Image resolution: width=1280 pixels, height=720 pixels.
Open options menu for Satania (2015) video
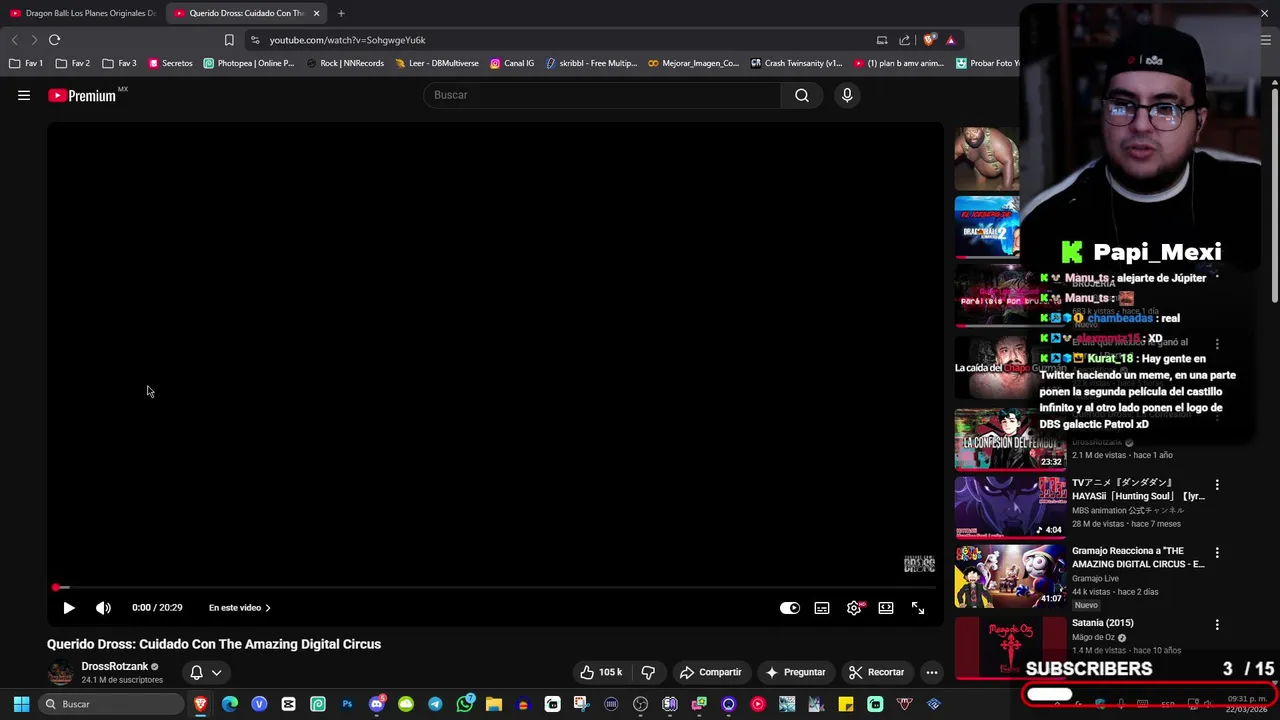coord(1217,625)
